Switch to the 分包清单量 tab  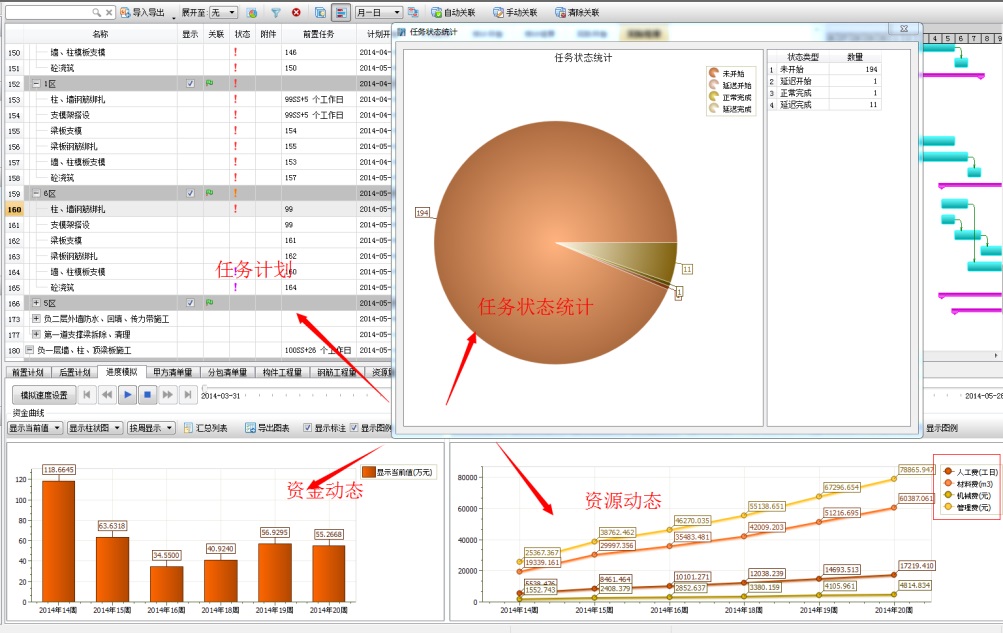click(226, 372)
